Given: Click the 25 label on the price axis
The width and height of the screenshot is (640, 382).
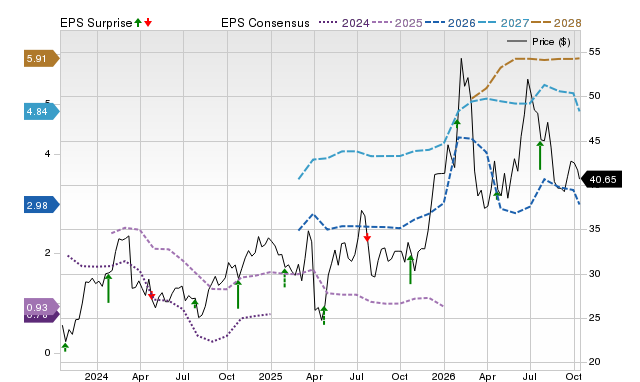Looking at the screenshot, I should pos(594,318).
